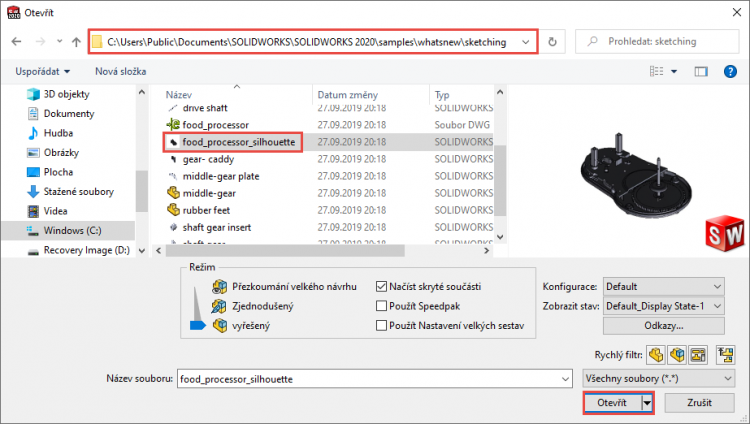Sort files by the Název column
This screenshot has height=424, width=750.
(x=178, y=95)
